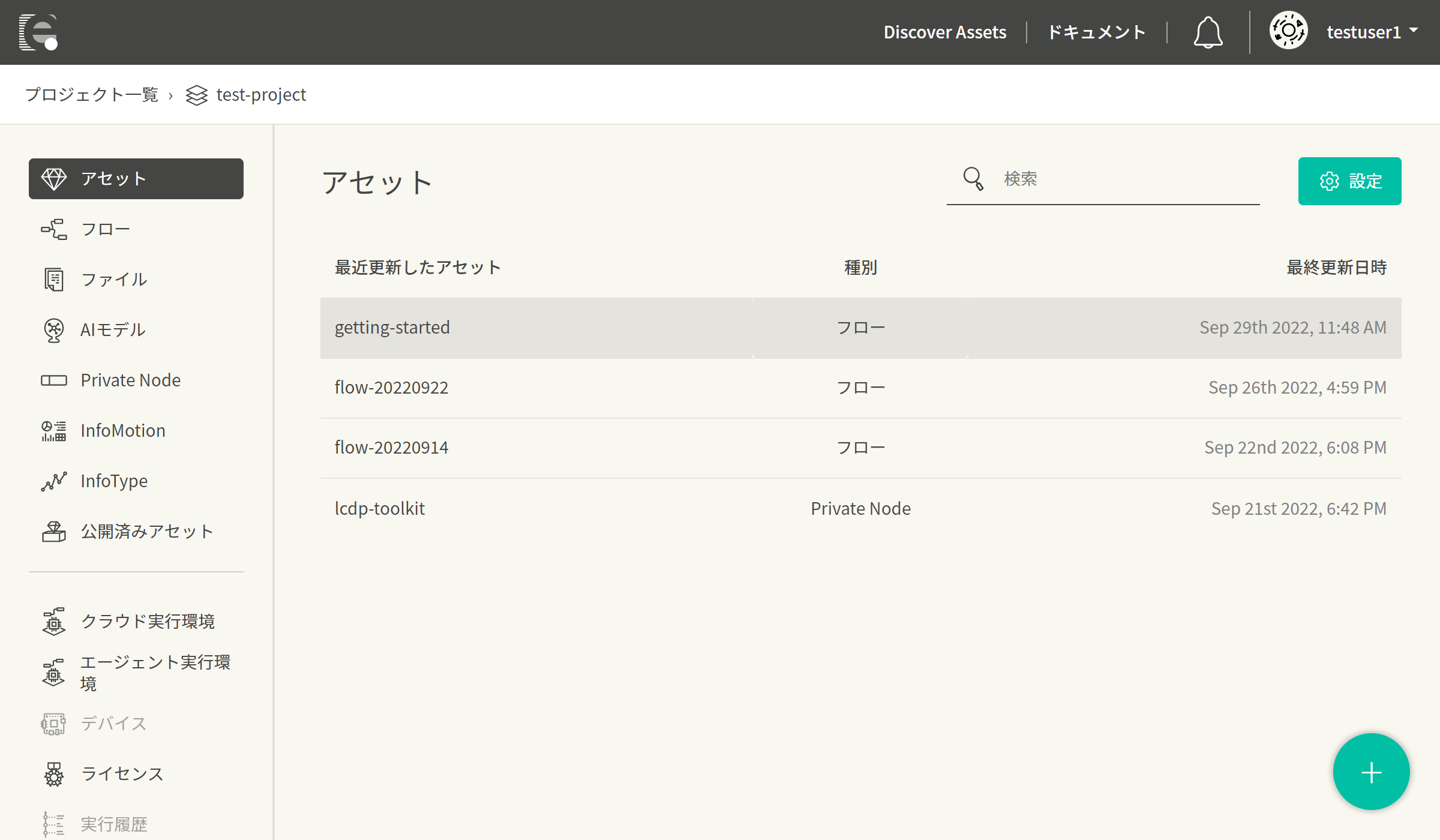The image size is (1440, 840).
Task: Click the 公開済みアセット box icon
Action: [x=54, y=532]
